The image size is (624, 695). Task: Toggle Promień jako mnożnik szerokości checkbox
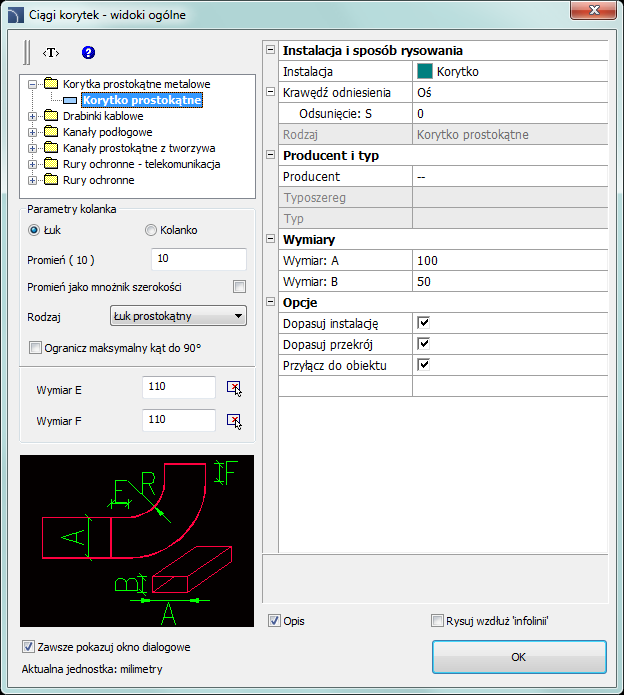click(x=239, y=287)
